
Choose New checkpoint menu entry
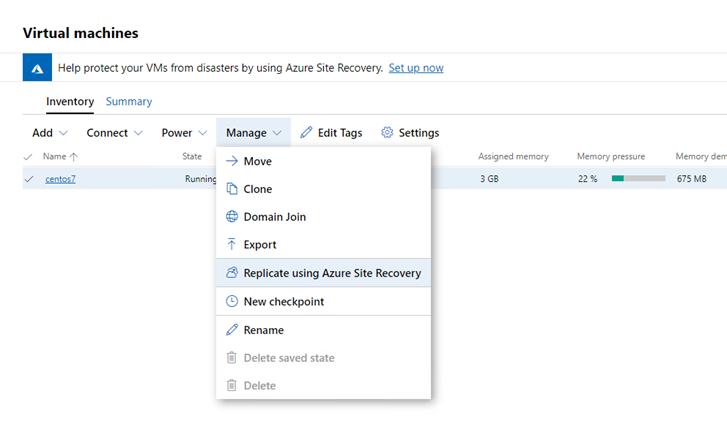pos(323,301)
